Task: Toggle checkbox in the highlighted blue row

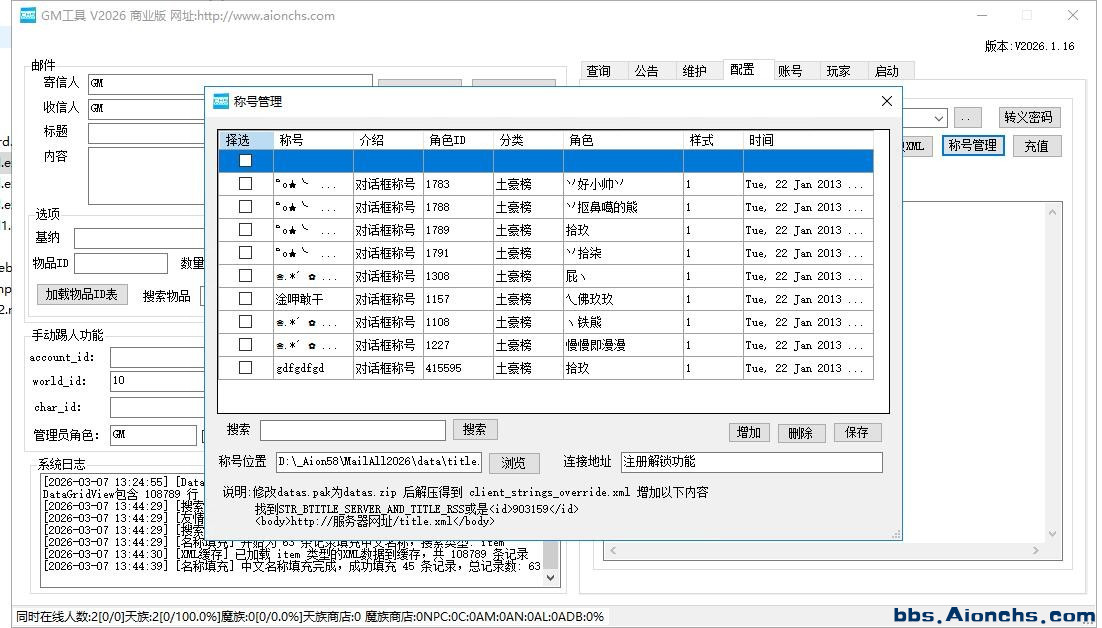Action: point(245,161)
